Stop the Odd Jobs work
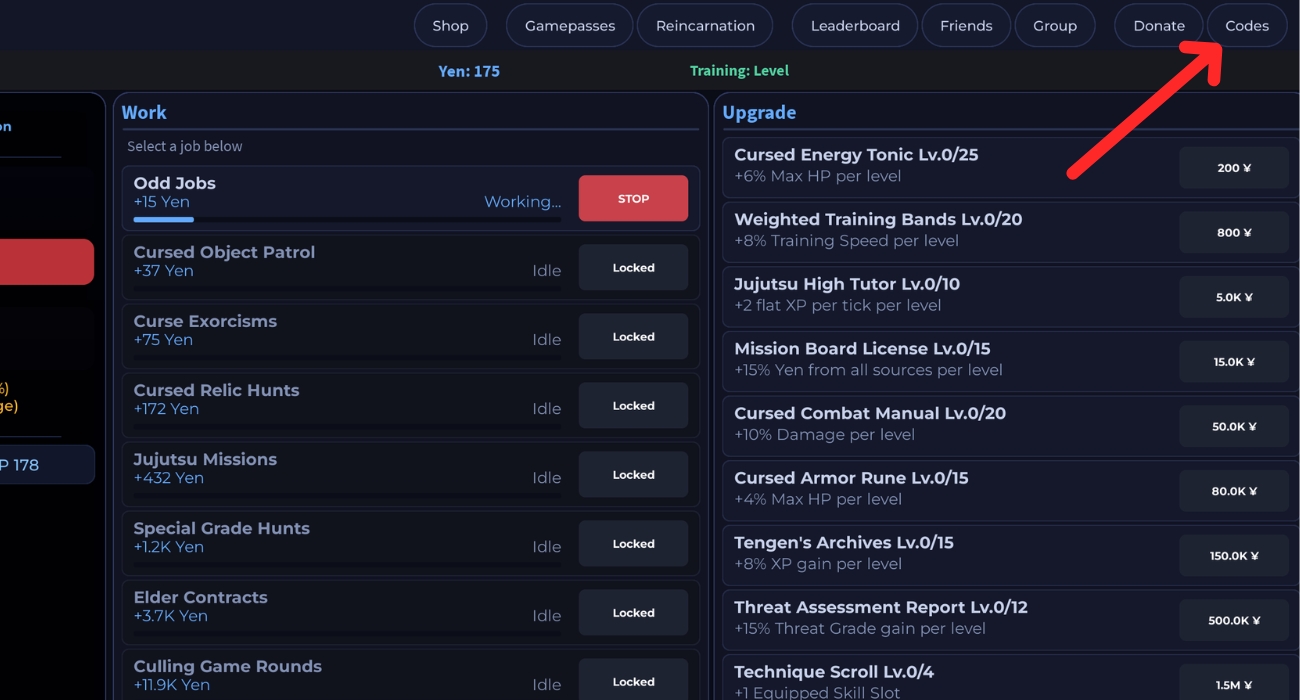Viewport: 1300px width, 700px height. click(x=633, y=198)
